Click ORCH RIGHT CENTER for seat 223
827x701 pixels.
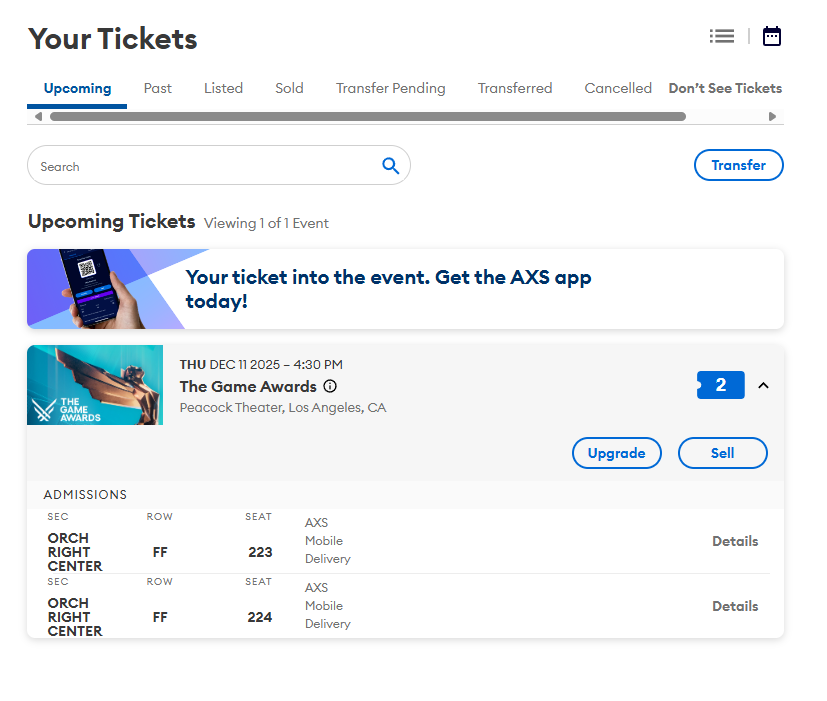coord(75,552)
